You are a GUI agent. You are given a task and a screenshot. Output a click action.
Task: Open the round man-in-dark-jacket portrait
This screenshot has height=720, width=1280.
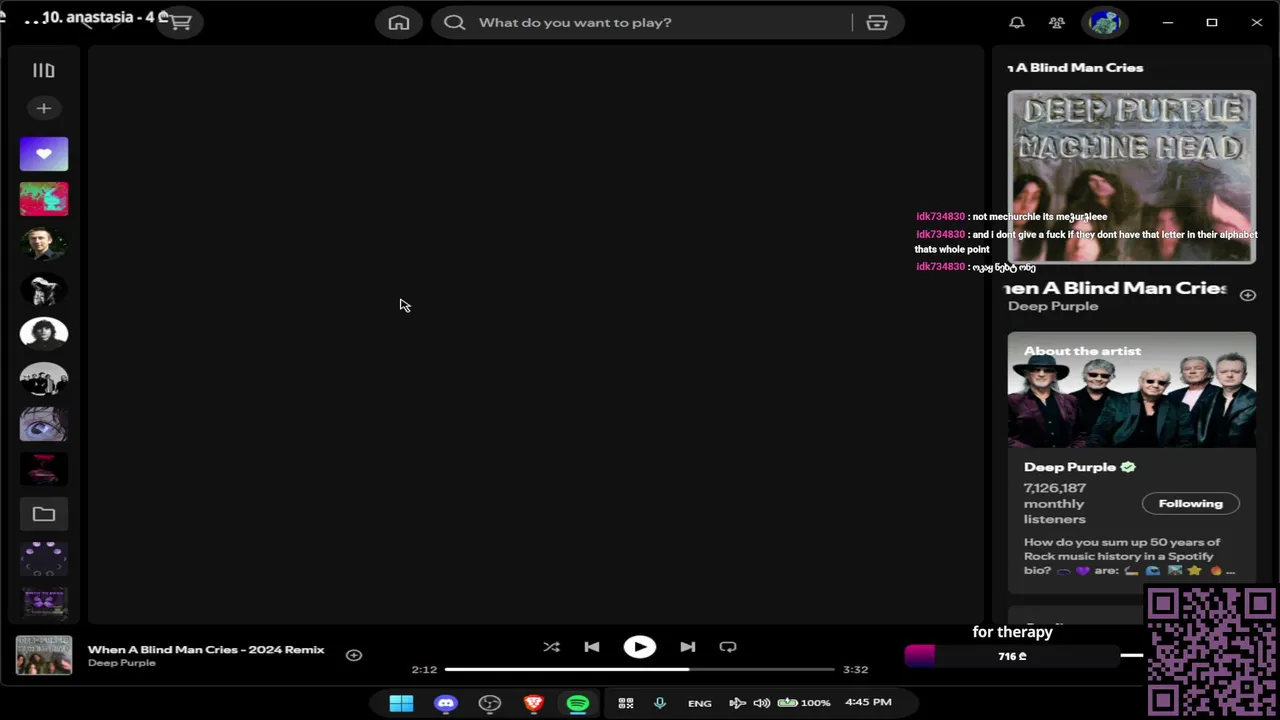coord(44,244)
